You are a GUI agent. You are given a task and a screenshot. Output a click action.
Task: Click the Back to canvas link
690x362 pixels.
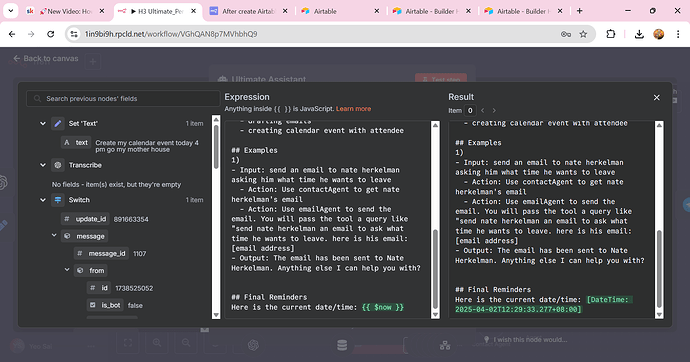(46, 59)
